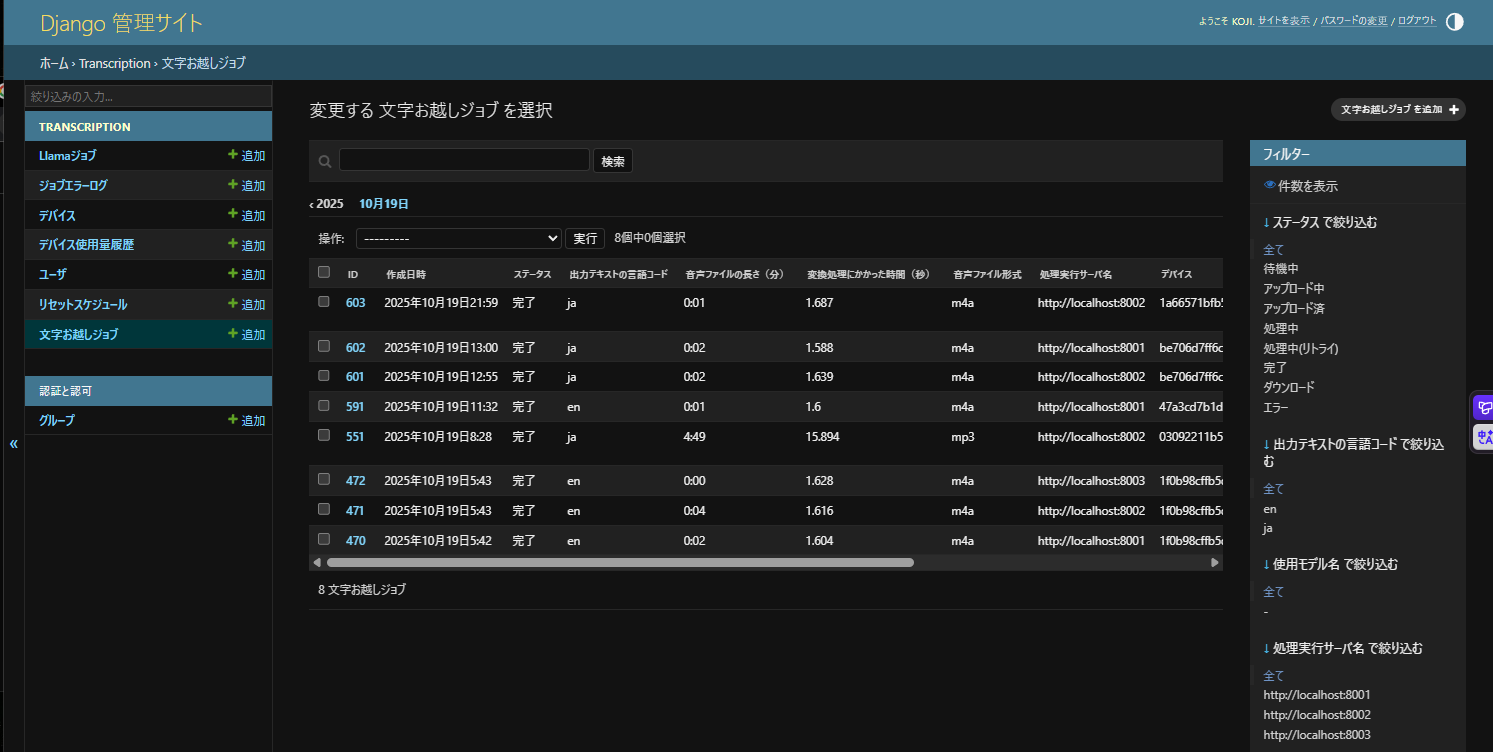Go to Transcription in the breadcrumb
1493x752 pixels.
[x=114, y=63]
